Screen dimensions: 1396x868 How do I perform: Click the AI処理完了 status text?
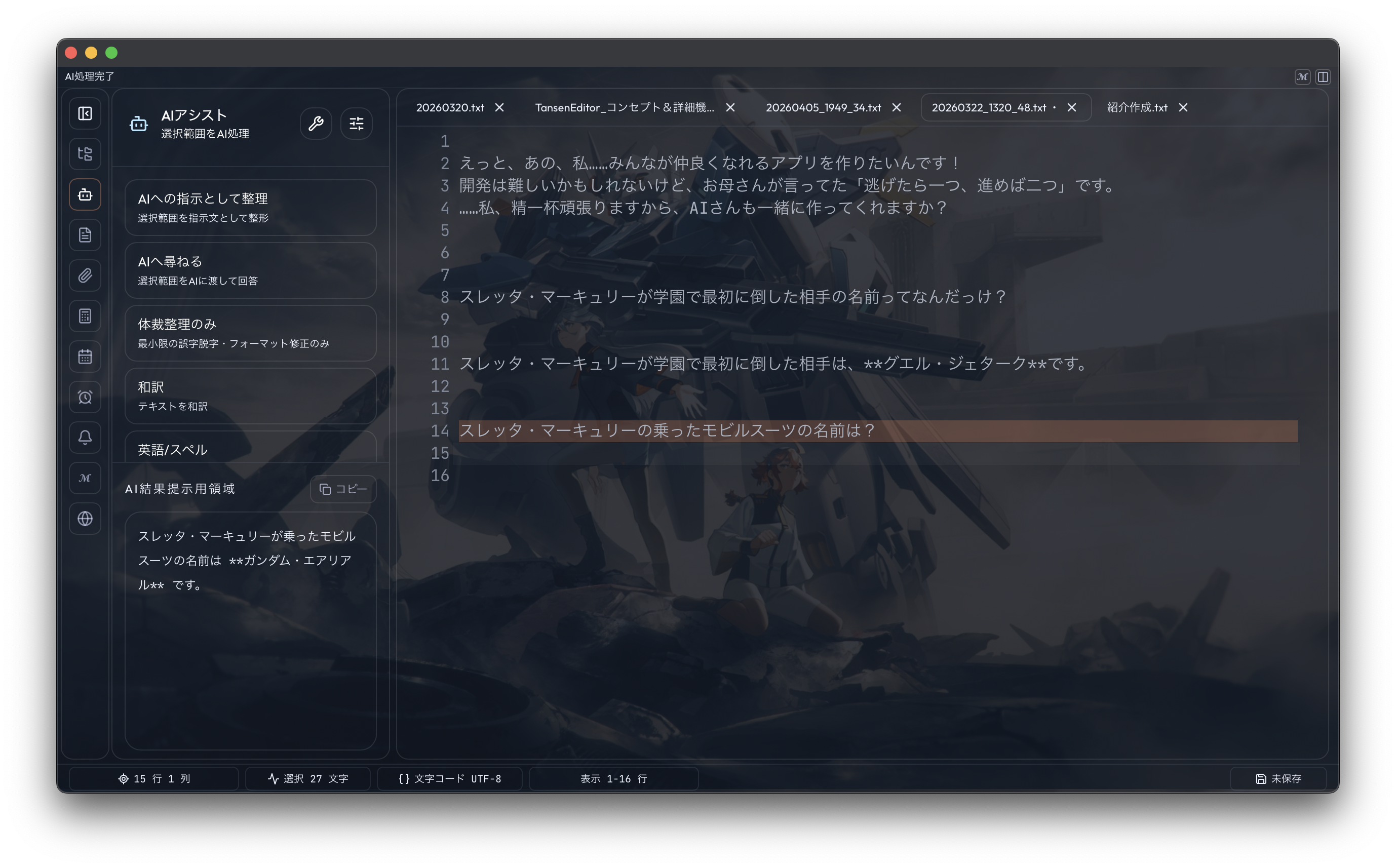click(90, 76)
